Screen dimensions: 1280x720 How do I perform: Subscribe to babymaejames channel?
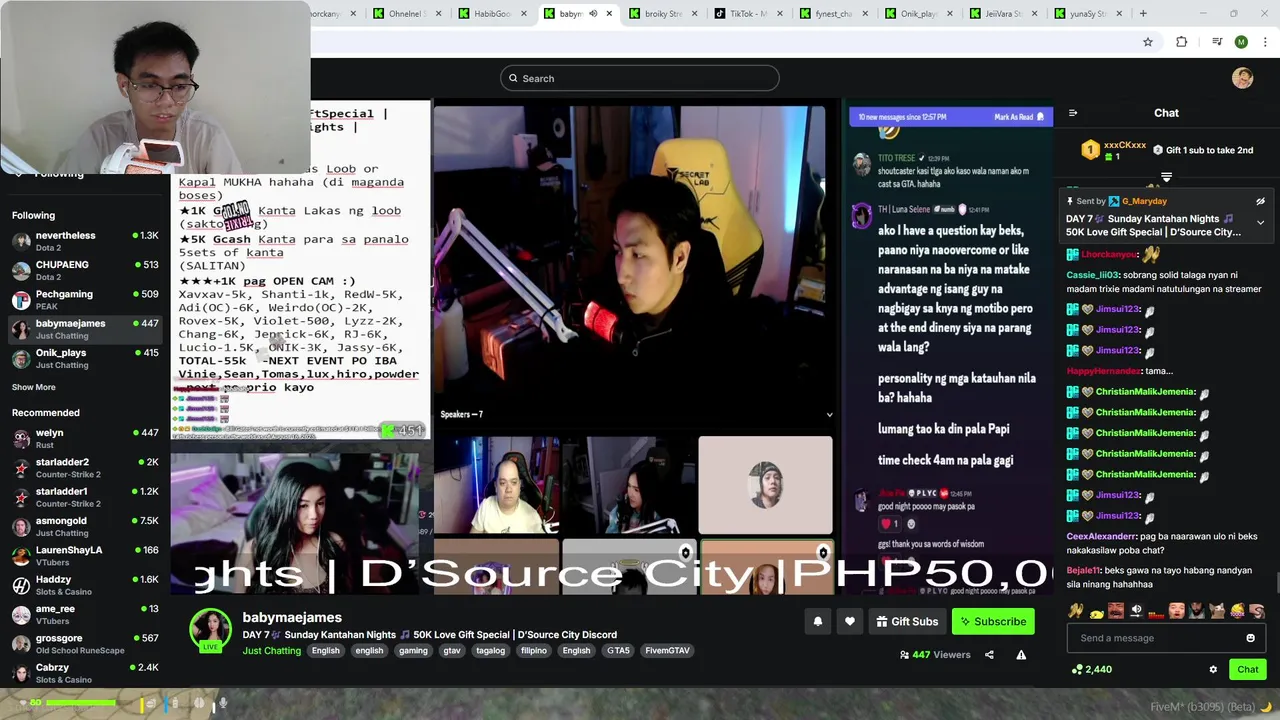pyautogui.click(x=993, y=622)
